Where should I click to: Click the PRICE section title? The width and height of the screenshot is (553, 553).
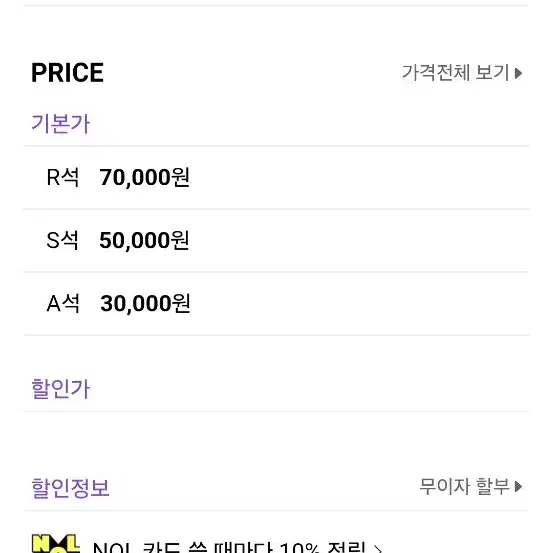[x=67, y=73]
